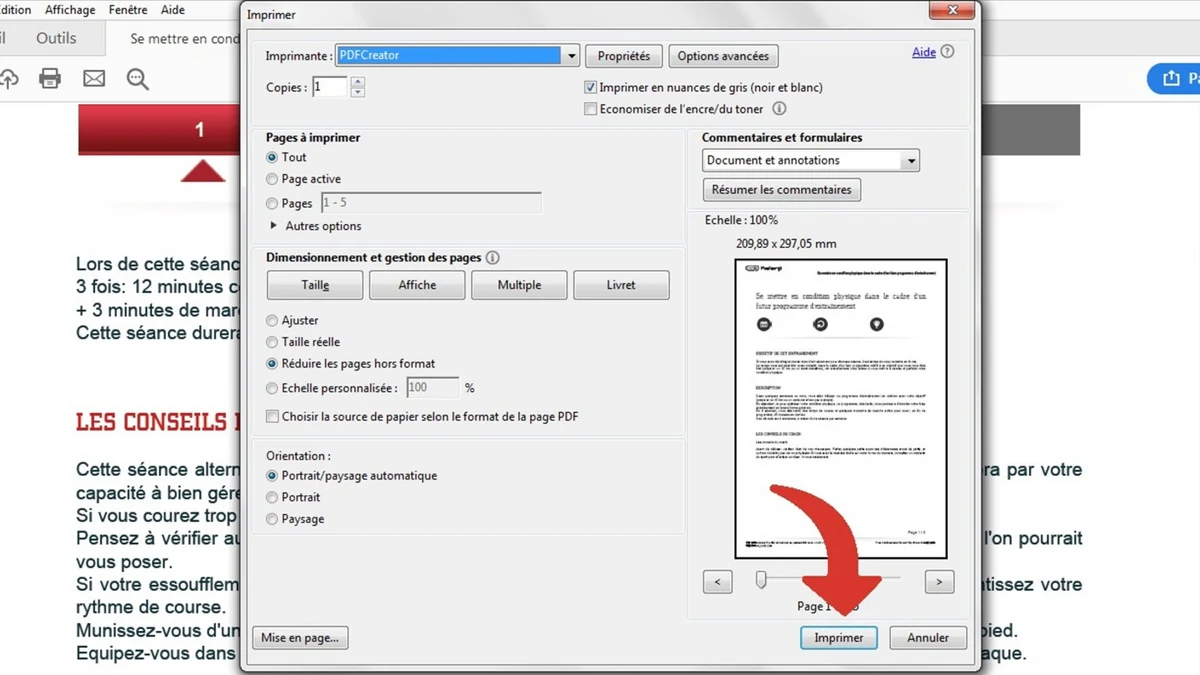Click help icon beside the Aide link
Viewport: 1200px width, 675px height.
(948, 52)
